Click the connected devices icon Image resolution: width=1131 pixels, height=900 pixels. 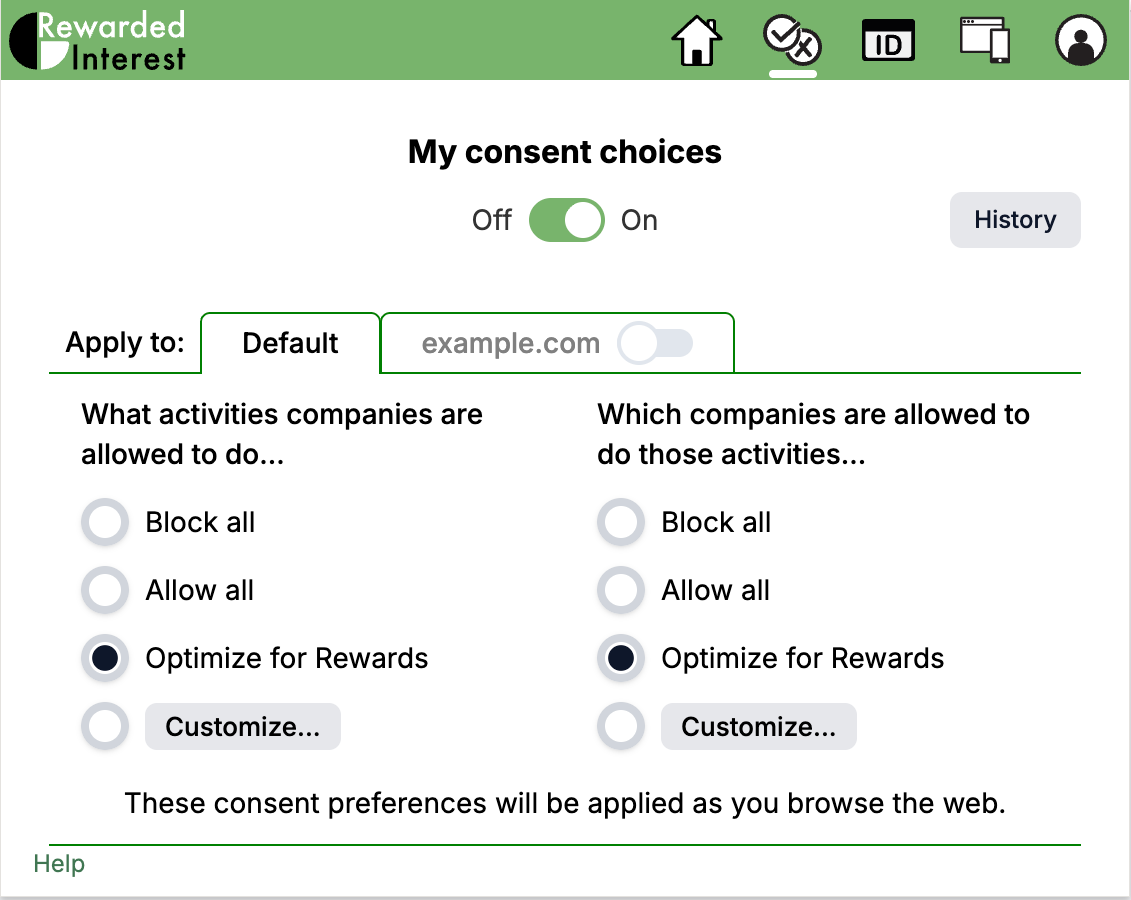pyautogui.click(x=984, y=41)
